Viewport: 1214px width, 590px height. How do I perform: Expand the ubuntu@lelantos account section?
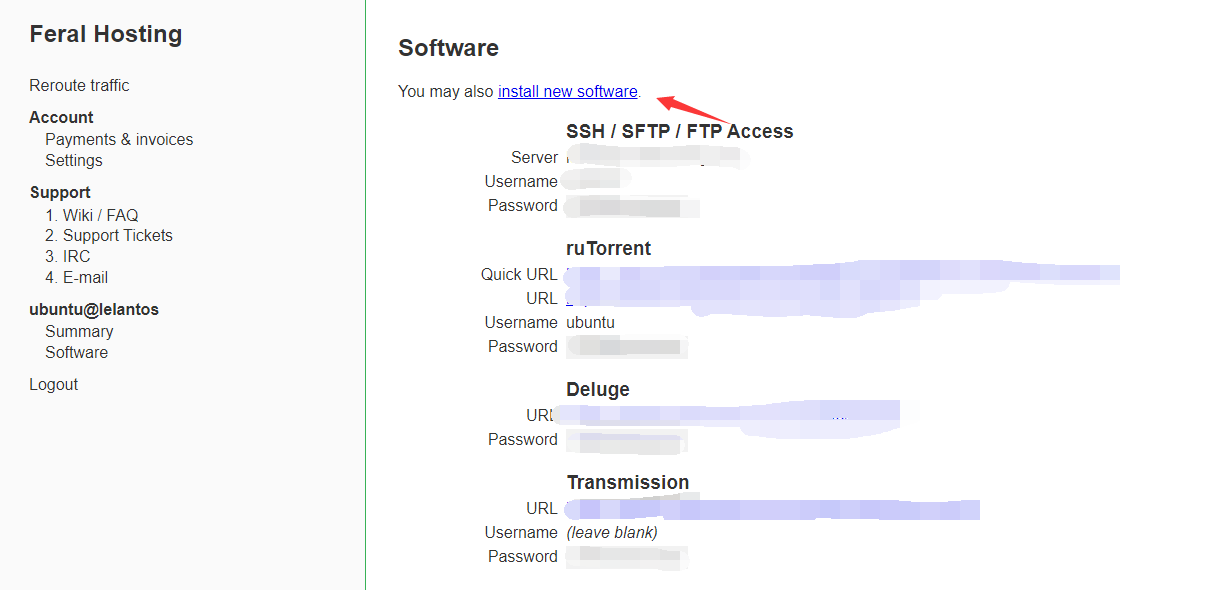click(94, 309)
